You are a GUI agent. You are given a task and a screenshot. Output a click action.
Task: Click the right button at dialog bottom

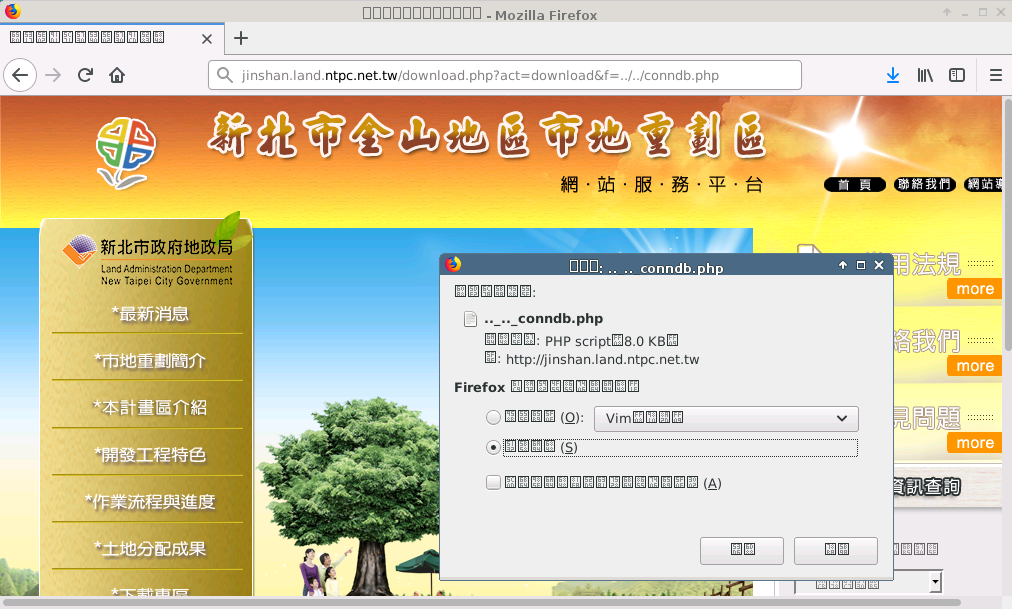[x=836, y=550]
